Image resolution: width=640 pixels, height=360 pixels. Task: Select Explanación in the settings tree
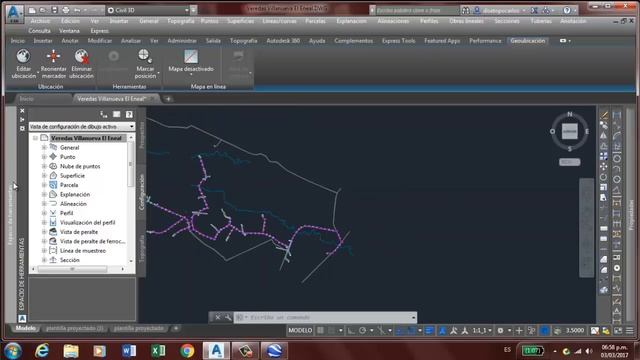coord(75,194)
